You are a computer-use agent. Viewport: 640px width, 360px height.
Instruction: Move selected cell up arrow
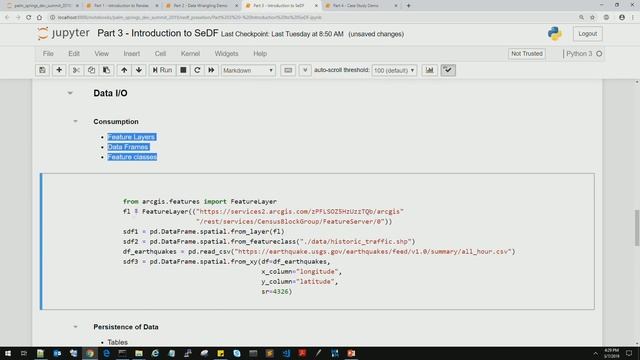(x=124, y=70)
